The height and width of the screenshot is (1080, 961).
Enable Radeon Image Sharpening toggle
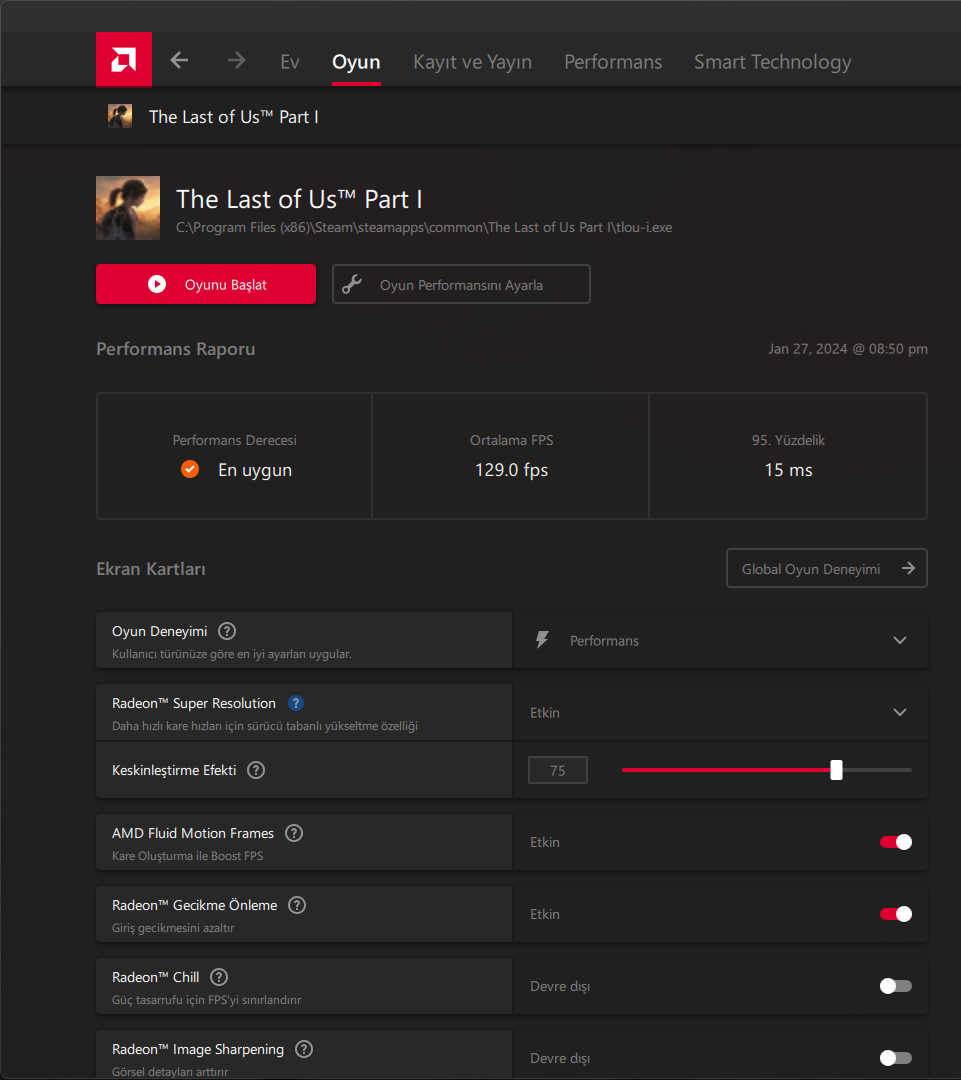[896, 1058]
